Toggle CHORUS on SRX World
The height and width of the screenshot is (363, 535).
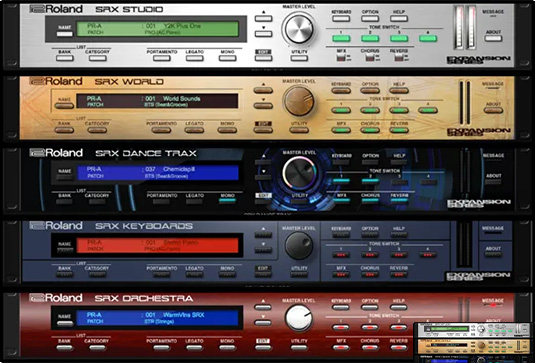370,130
